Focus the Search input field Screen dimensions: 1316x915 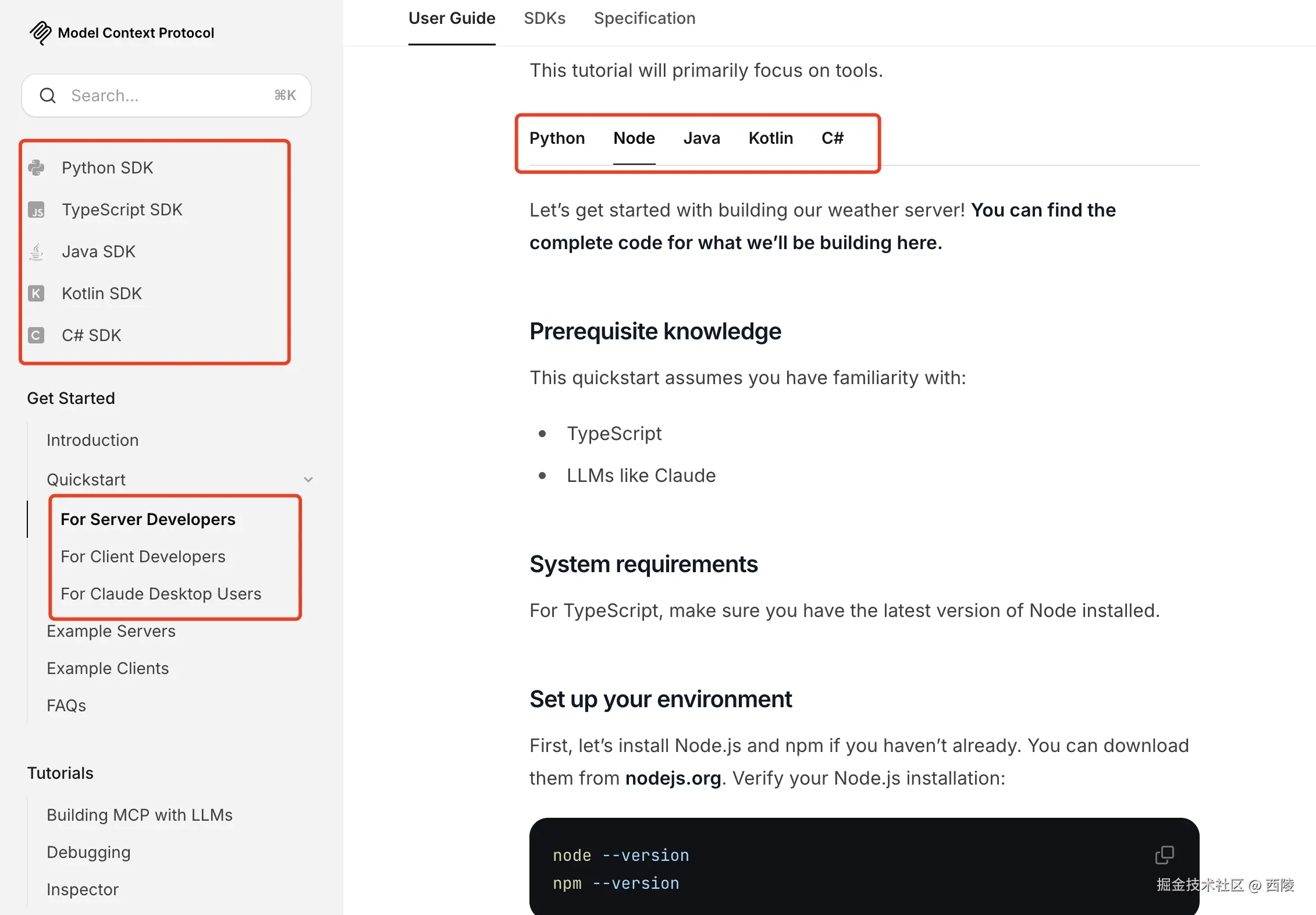[x=169, y=95]
